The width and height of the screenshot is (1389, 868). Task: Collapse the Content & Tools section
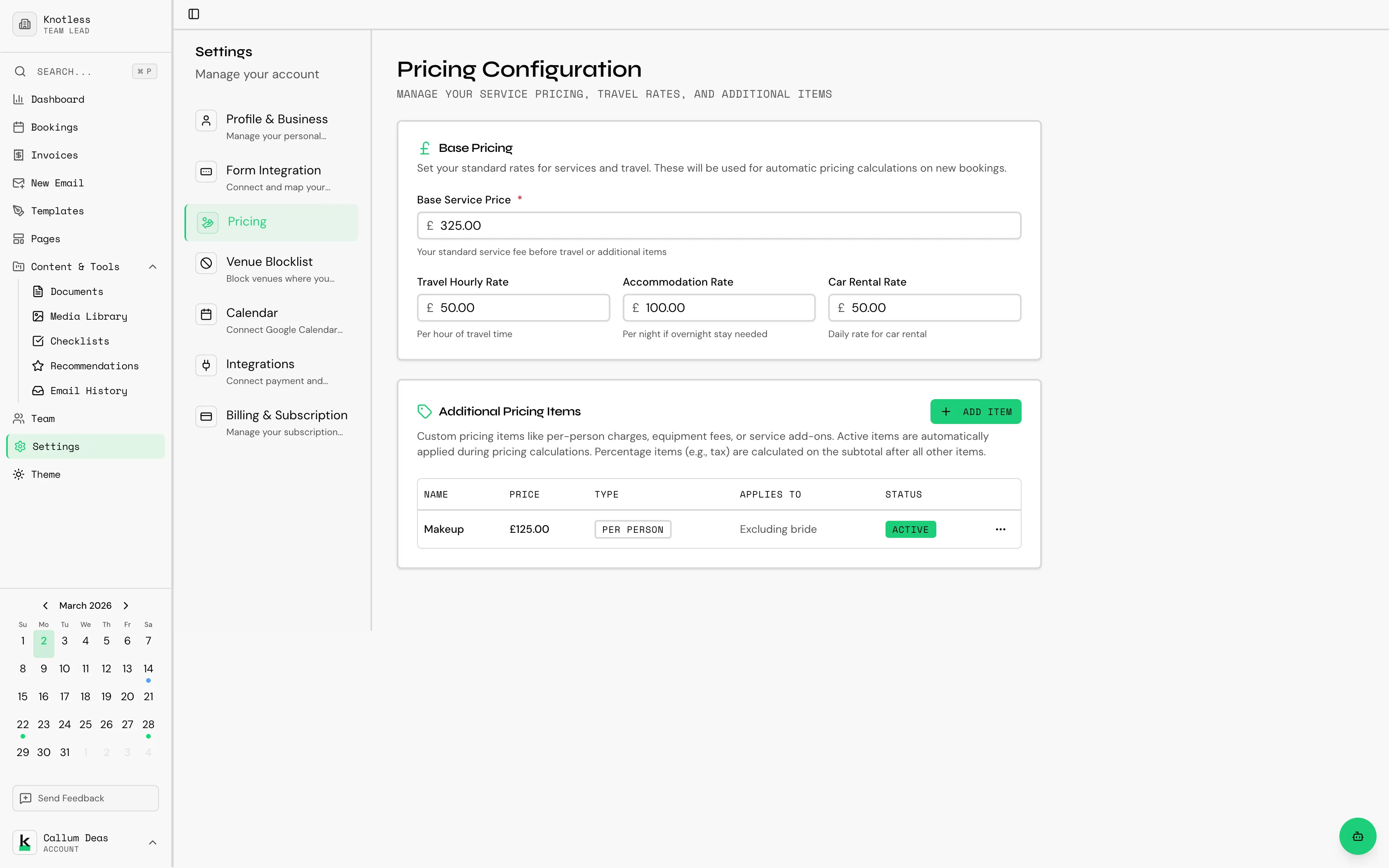(152, 266)
